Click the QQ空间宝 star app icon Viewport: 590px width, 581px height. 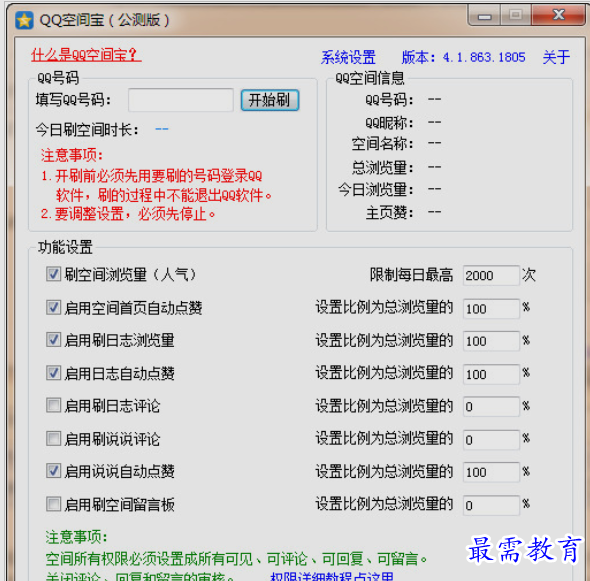[24, 20]
